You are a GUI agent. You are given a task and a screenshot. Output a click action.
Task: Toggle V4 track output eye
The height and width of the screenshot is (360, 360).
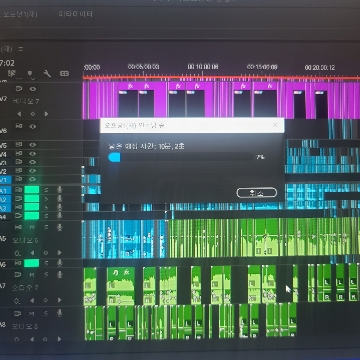[33, 154]
